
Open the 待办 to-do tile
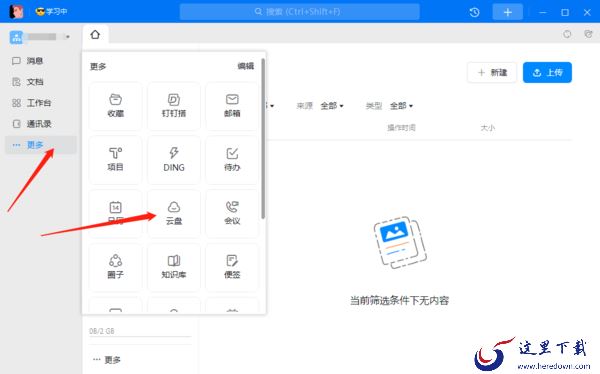(x=232, y=160)
